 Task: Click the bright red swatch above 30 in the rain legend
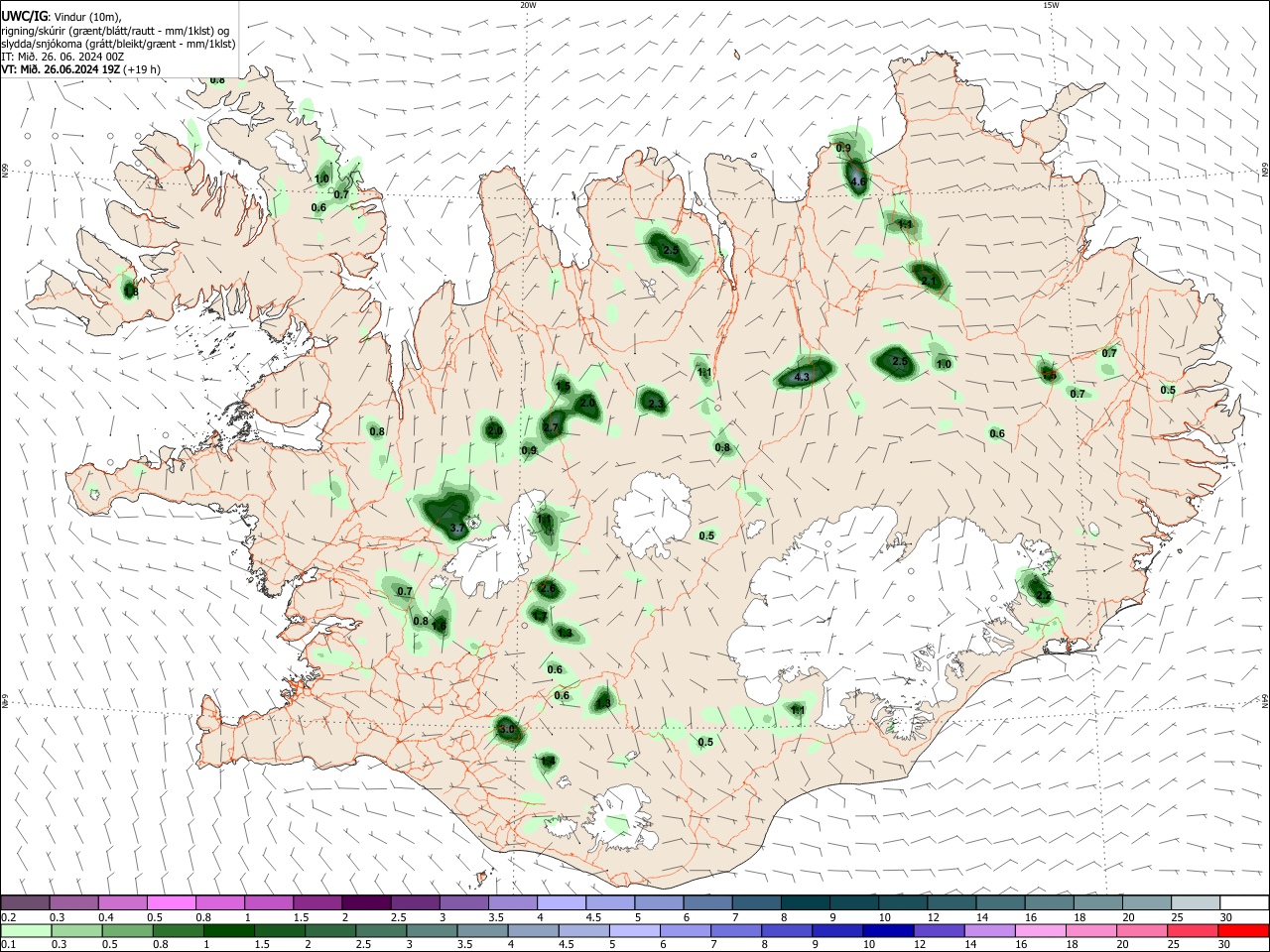coord(1242,930)
